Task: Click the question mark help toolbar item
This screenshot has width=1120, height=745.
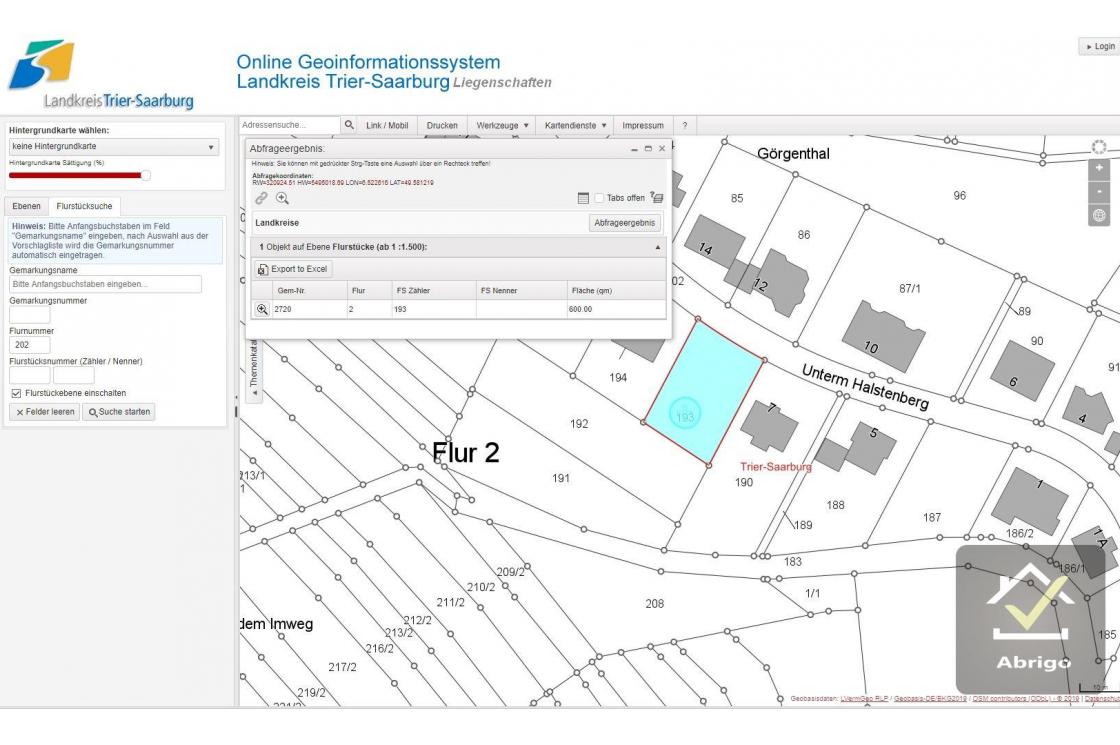Action: 684,125
